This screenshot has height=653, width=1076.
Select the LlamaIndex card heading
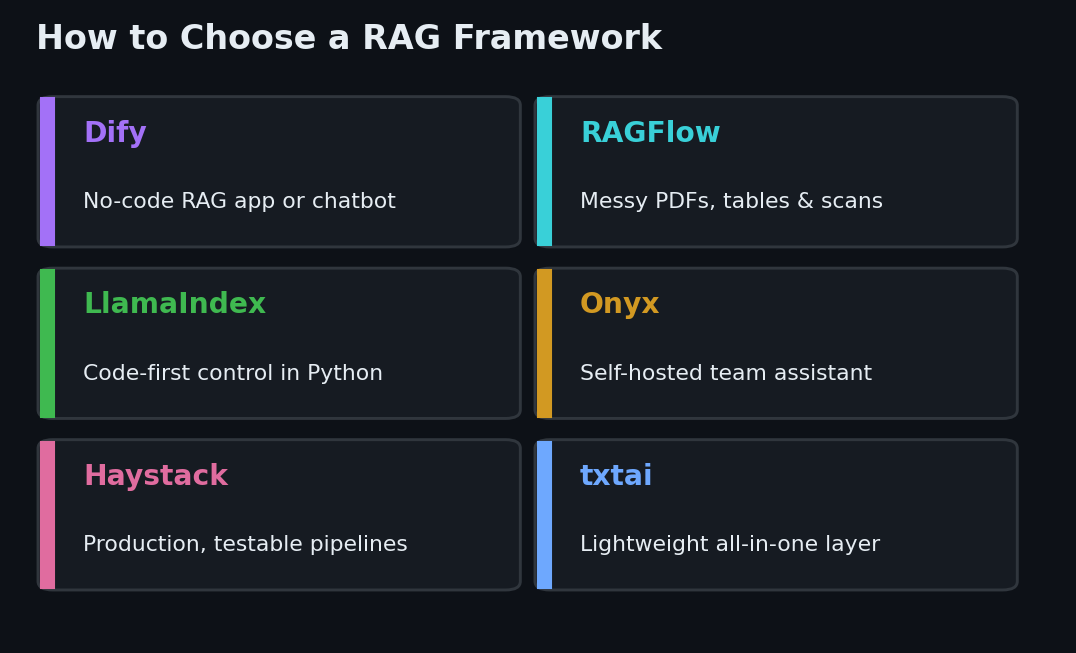[174, 304]
